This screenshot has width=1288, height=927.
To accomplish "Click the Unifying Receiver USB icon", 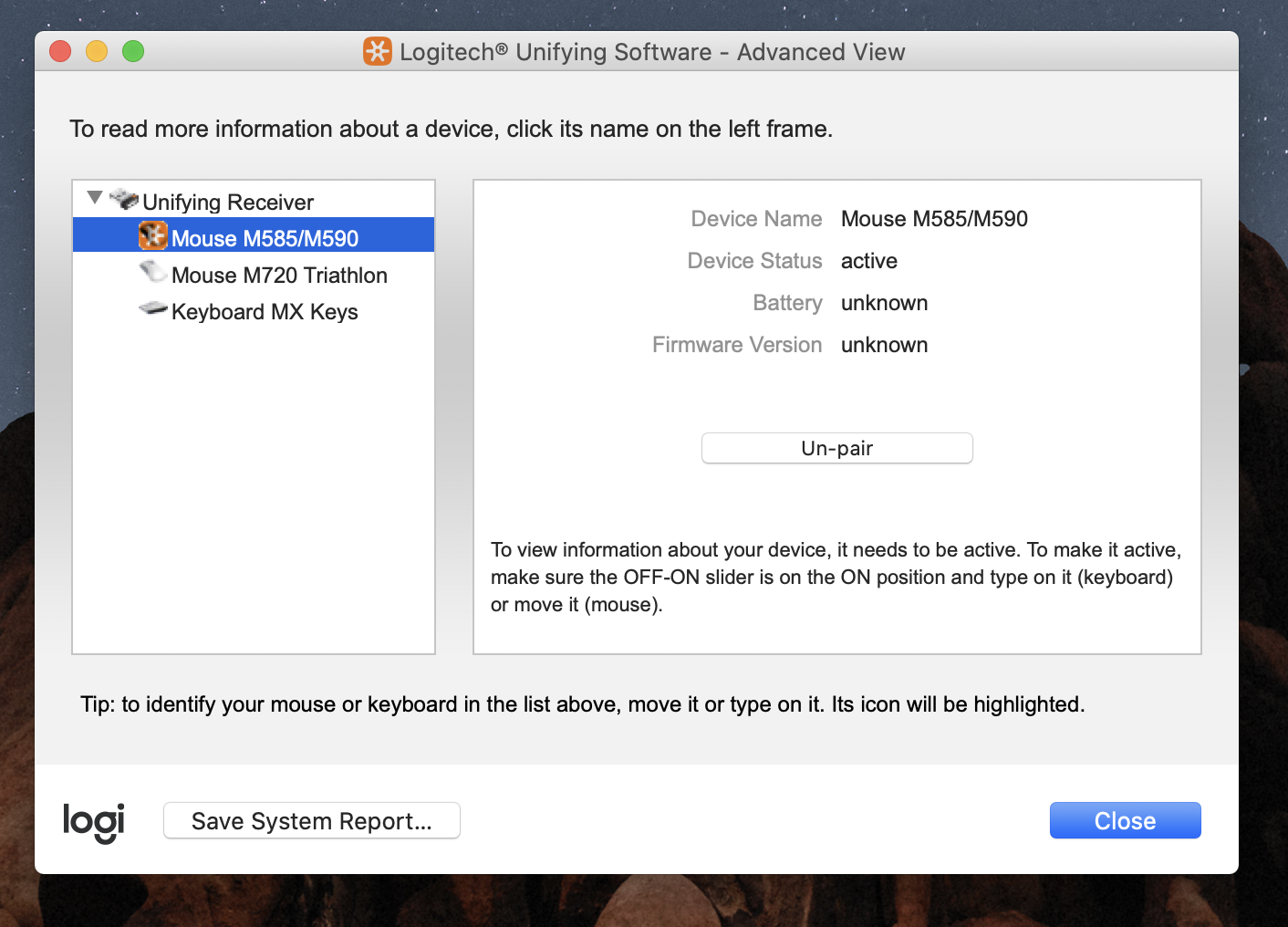I will point(124,199).
